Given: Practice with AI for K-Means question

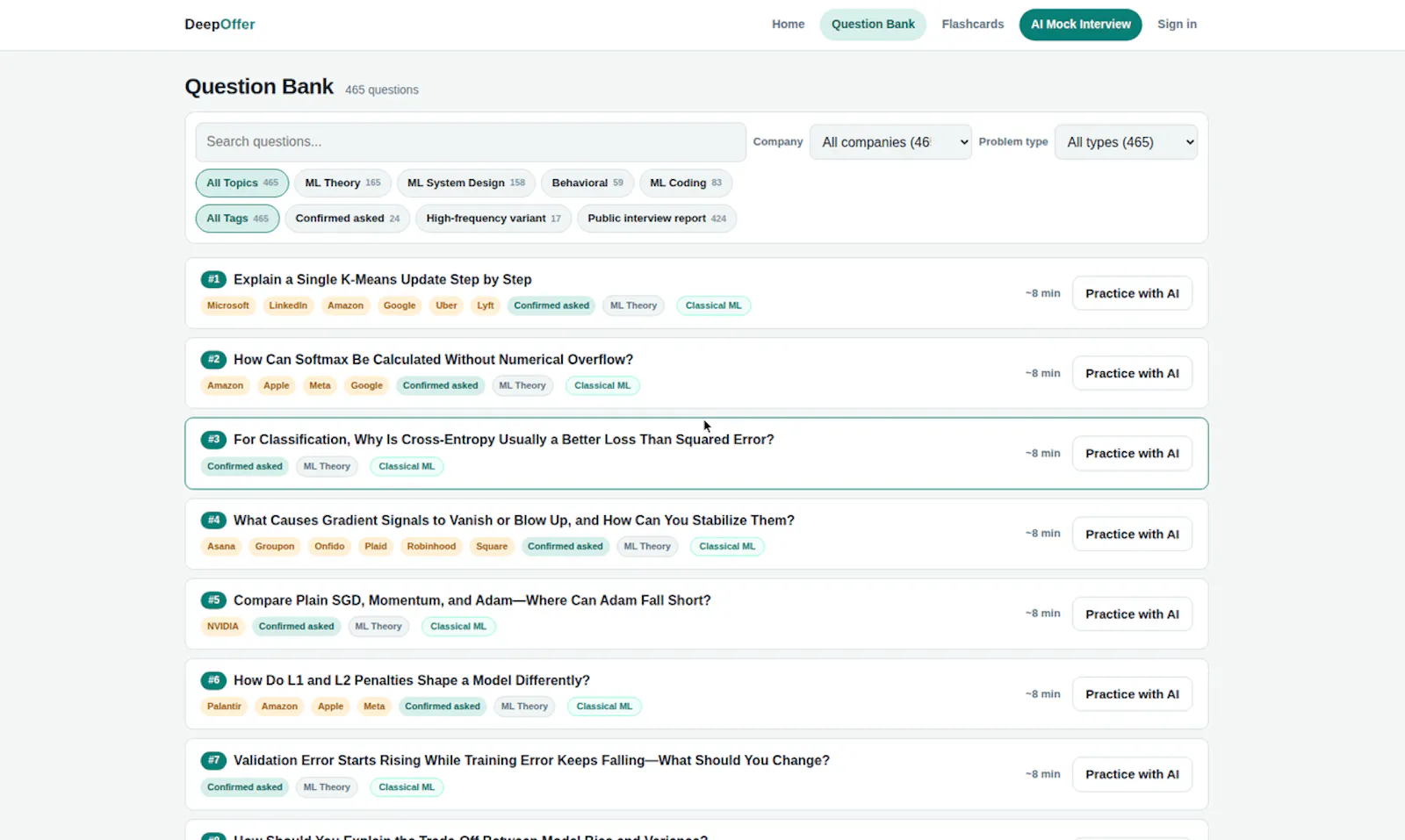Looking at the screenshot, I should (1132, 293).
